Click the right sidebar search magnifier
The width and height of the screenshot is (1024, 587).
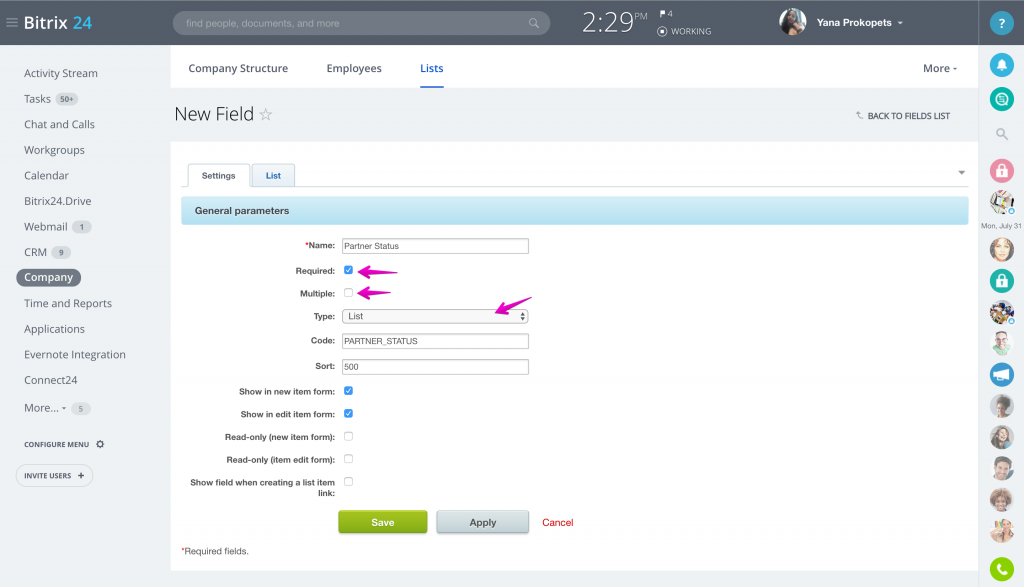(1001, 134)
